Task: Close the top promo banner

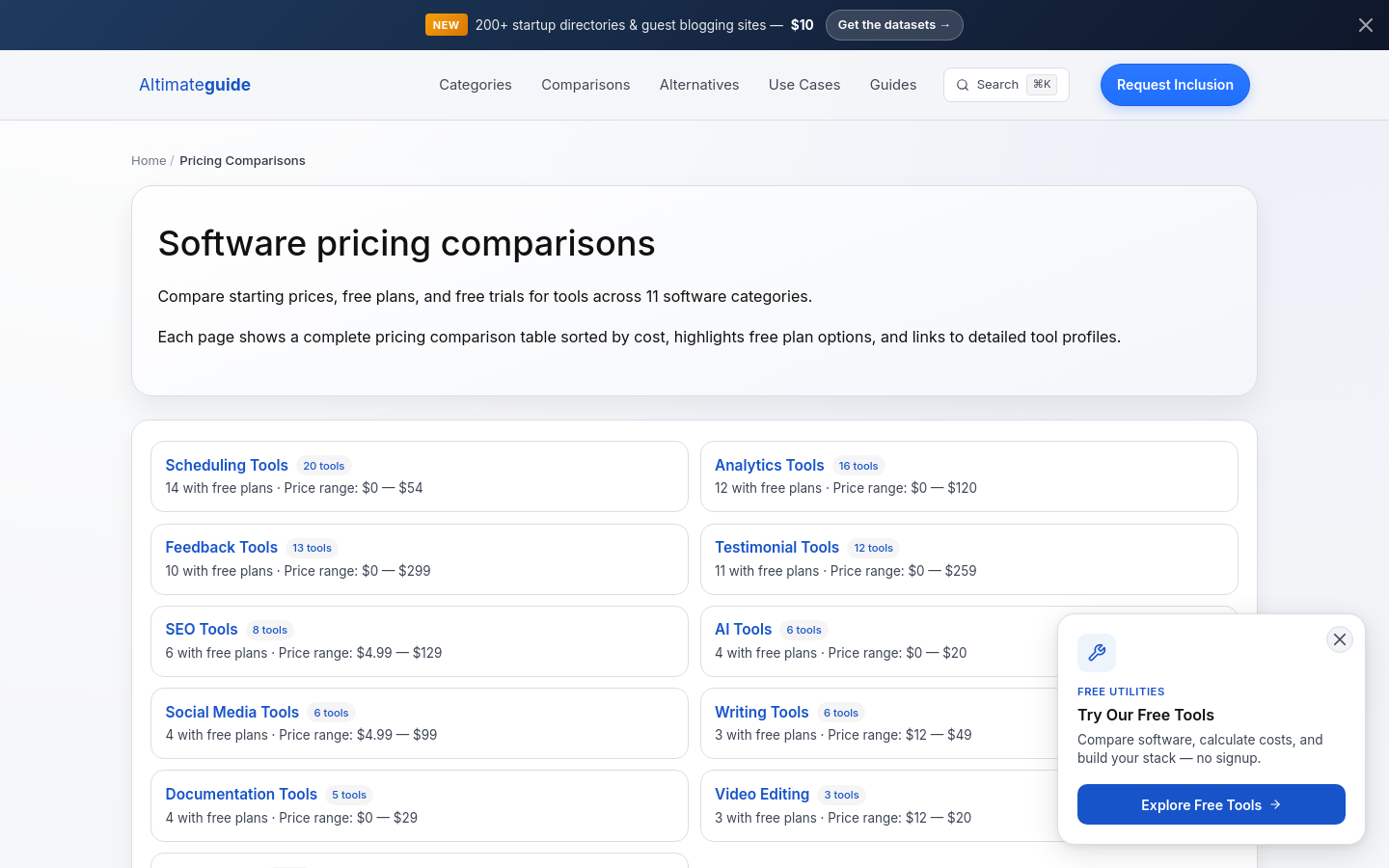Action: [x=1365, y=25]
